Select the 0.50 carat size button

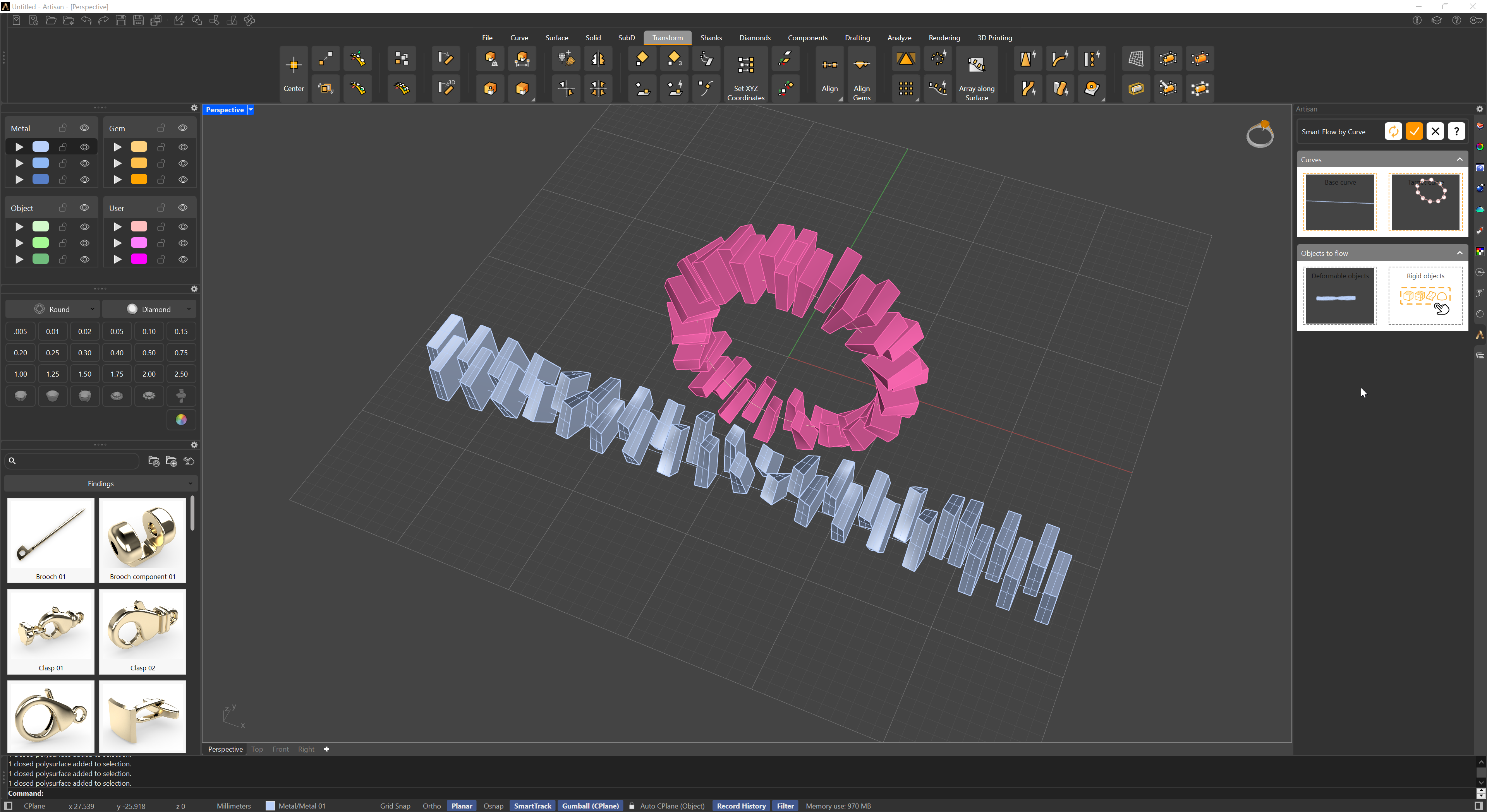149,353
